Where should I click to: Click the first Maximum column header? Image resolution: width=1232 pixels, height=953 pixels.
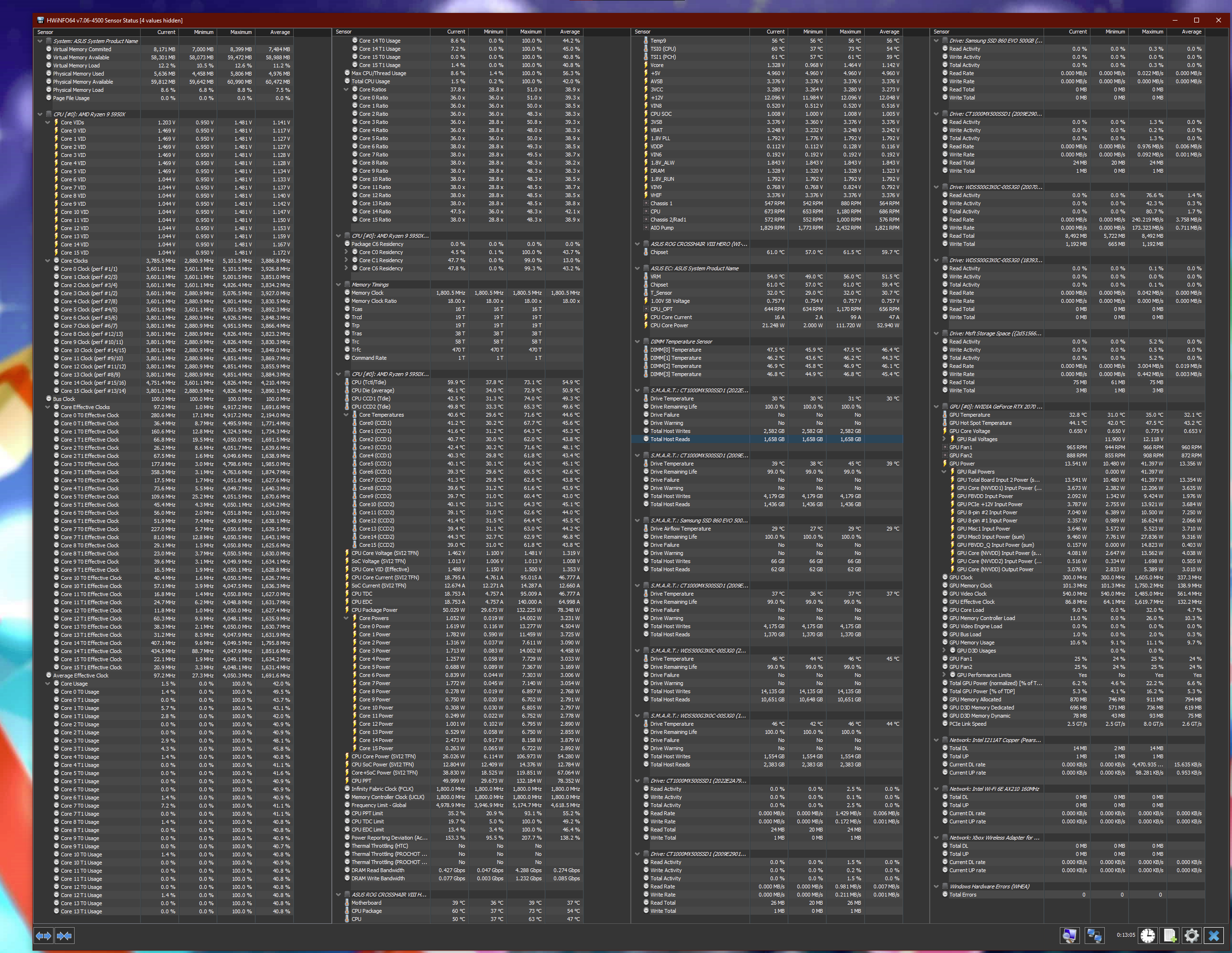coord(241,32)
